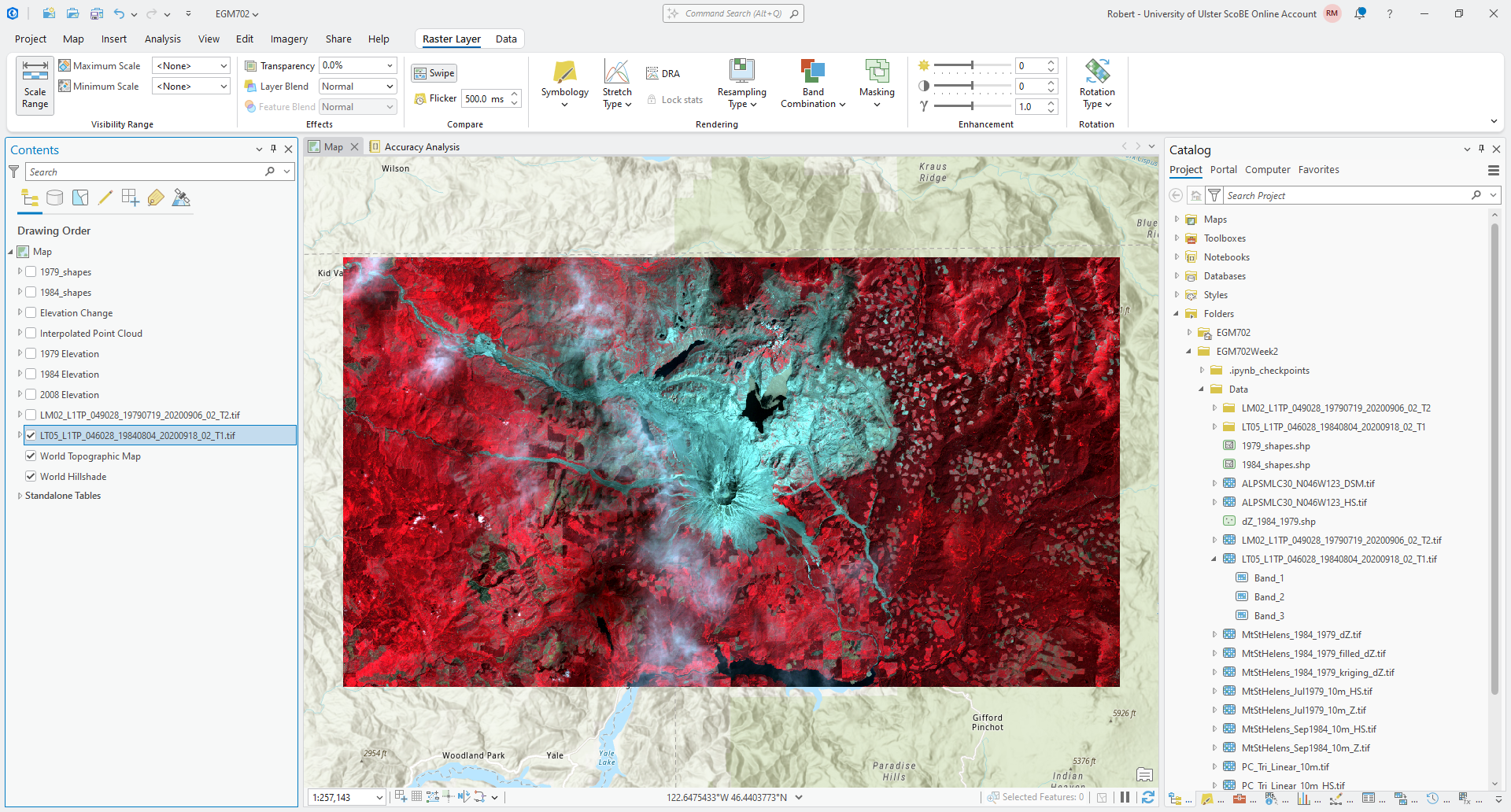Screen dimensions: 1511x812
Task: Click the Band Combination icon
Action: click(x=812, y=73)
